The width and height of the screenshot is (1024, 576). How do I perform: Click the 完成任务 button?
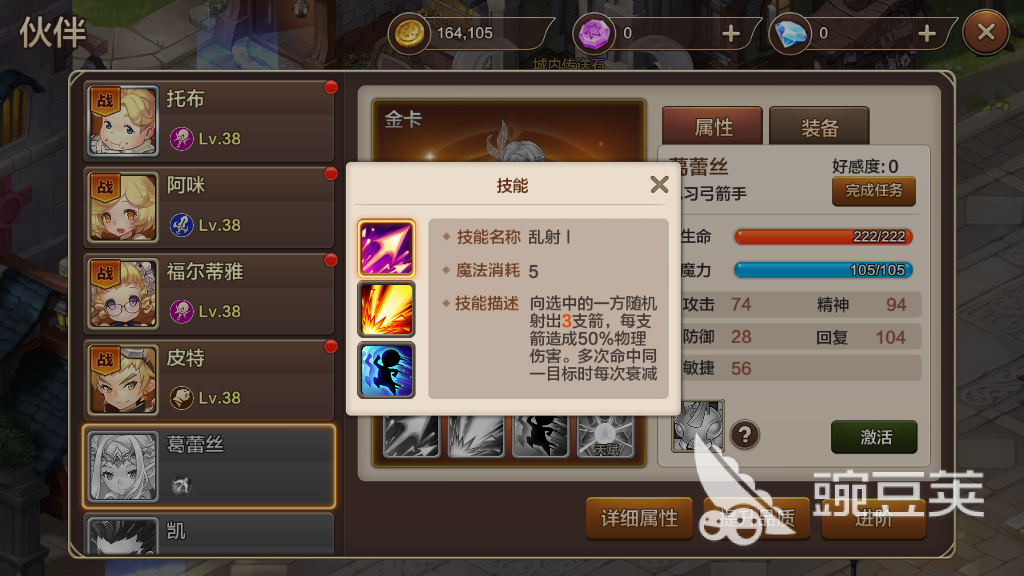click(874, 191)
